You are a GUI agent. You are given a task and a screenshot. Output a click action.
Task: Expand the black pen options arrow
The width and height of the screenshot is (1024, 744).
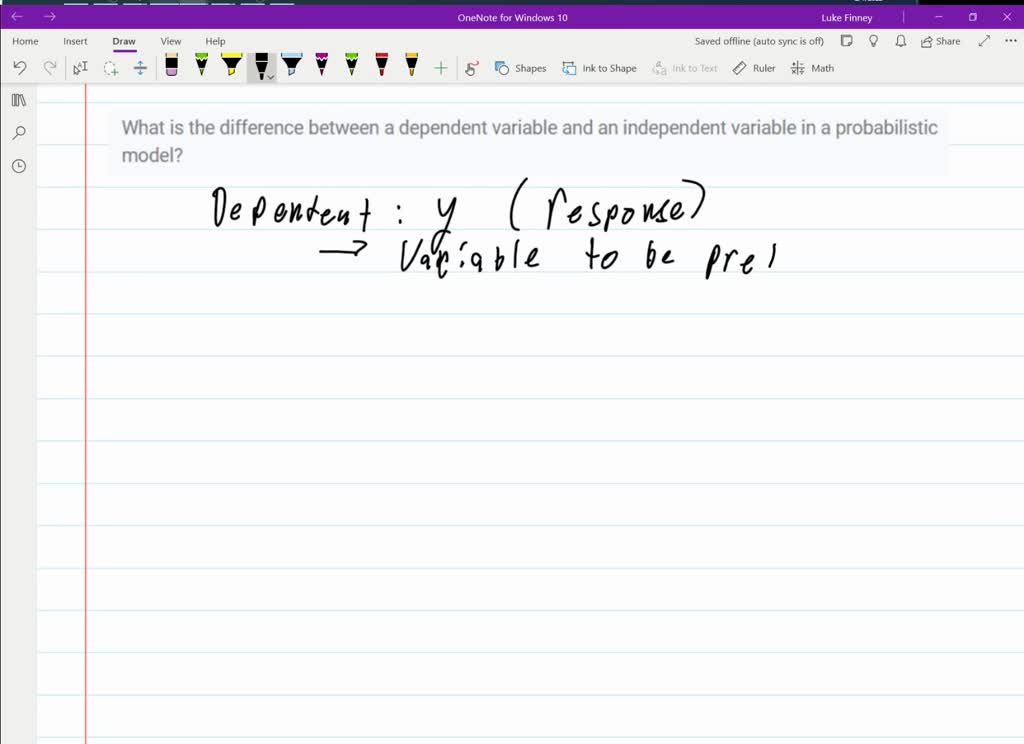270,76
